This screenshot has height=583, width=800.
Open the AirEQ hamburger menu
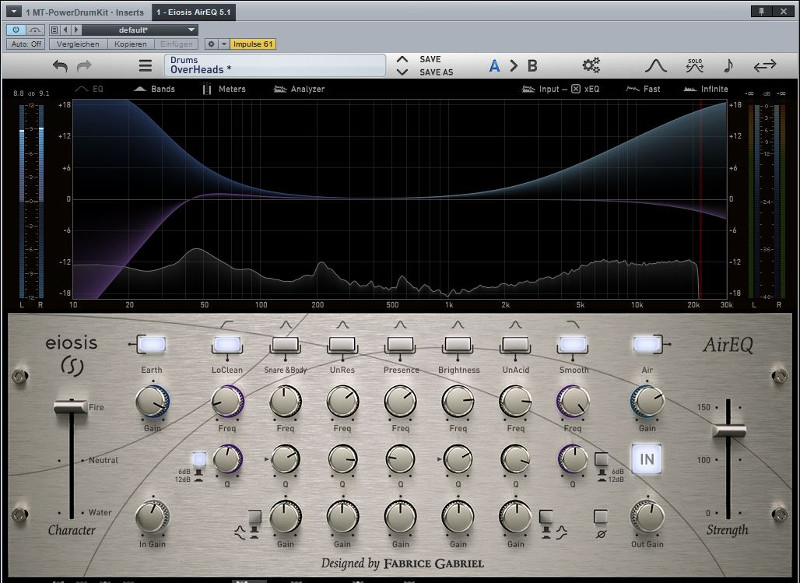[145, 66]
